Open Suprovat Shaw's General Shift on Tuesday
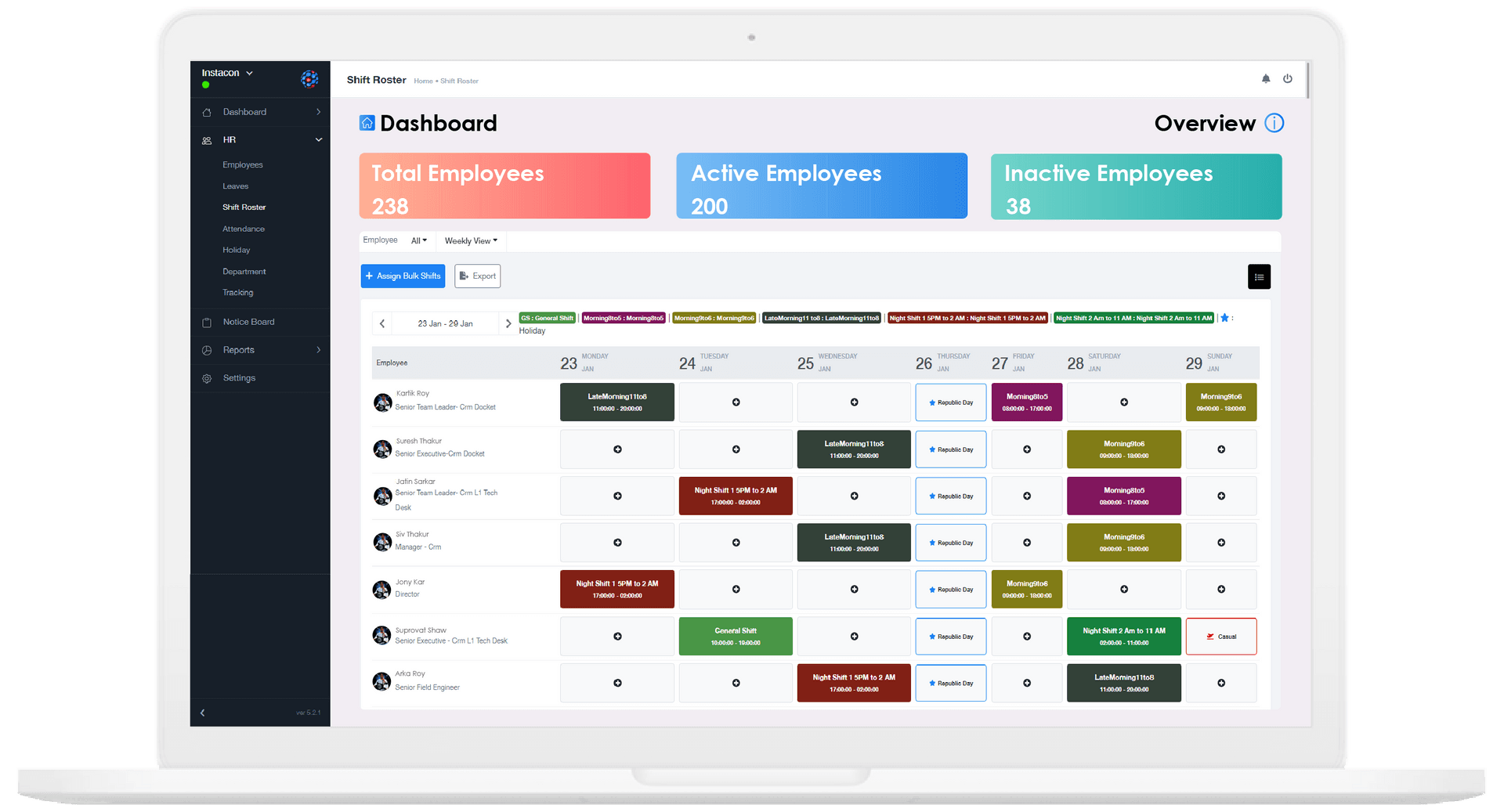This screenshot has height=812, width=1504. click(736, 637)
